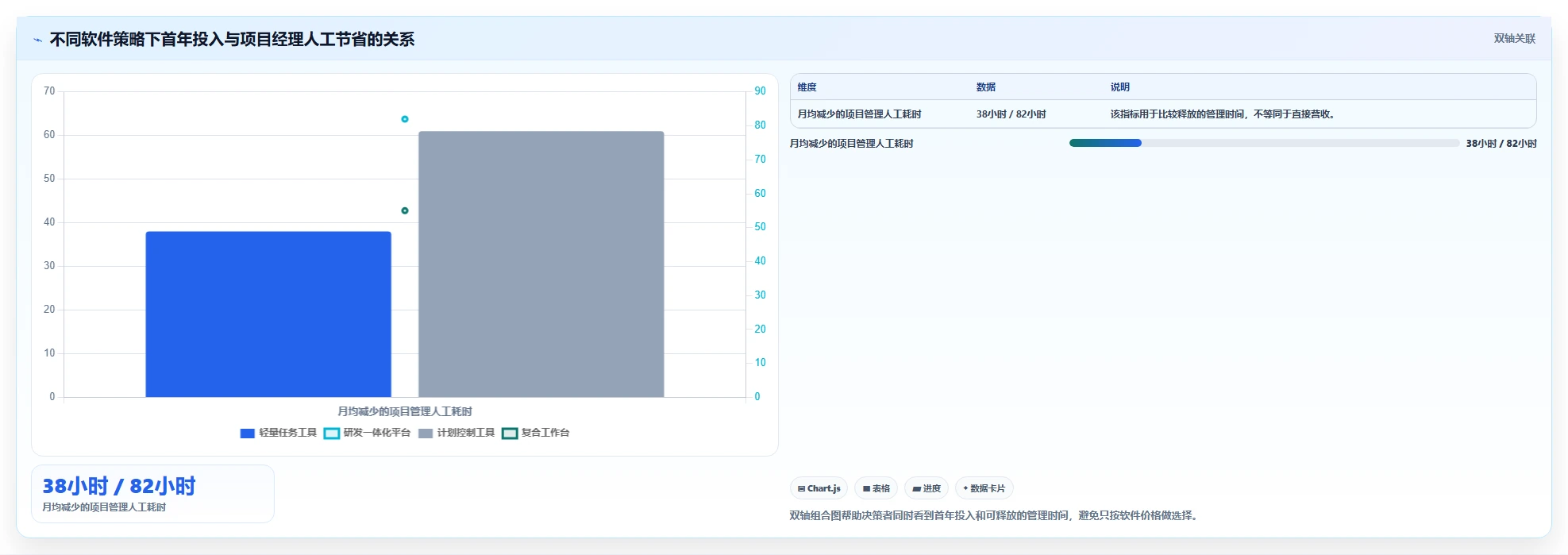Click the card title 不同软件策略下首年投入与项目经理人工节省的关系
Image resolution: width=1568 pixels, height=555 pixels.
[232, 40]
